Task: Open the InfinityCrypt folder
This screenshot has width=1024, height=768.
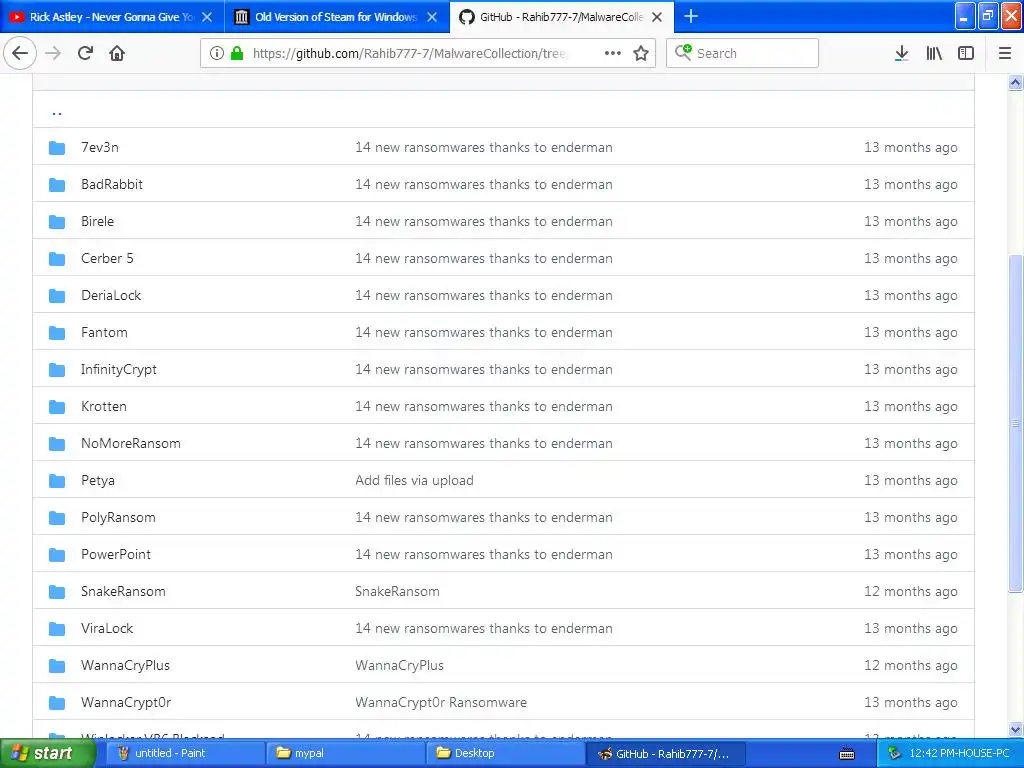Action: [119, 370]
